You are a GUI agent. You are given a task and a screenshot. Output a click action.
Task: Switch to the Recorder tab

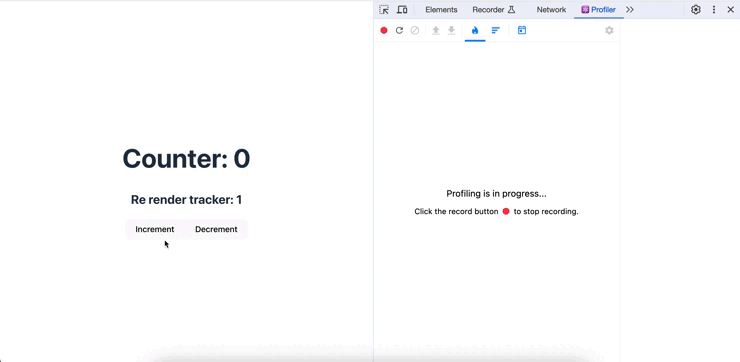click(494, 9)
